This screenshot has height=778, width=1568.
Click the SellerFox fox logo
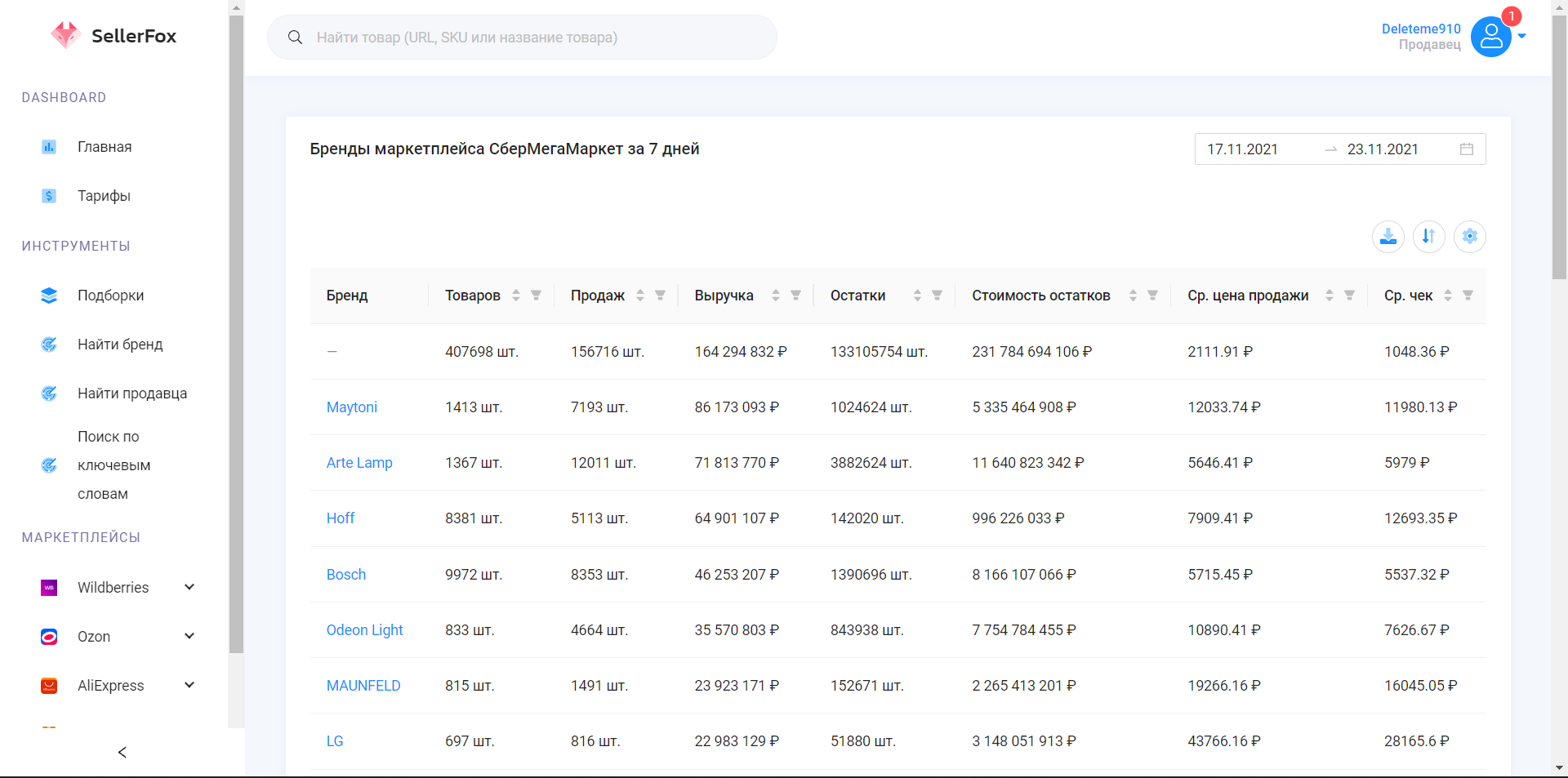(65, 35)
